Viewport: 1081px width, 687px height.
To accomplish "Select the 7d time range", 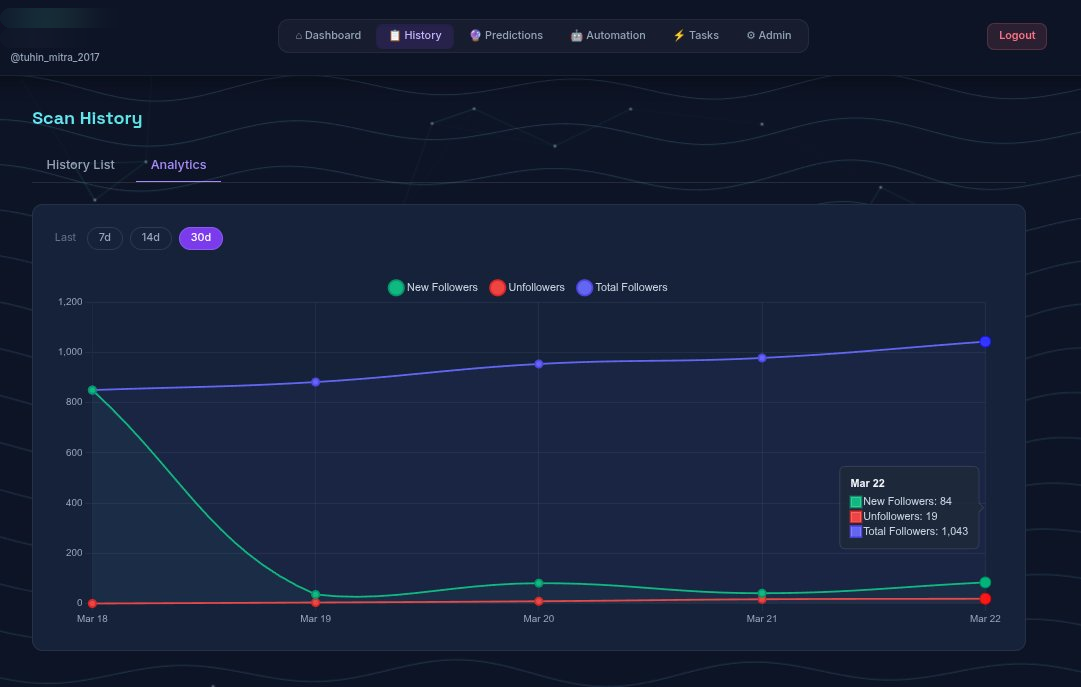I will pos(104,238).
